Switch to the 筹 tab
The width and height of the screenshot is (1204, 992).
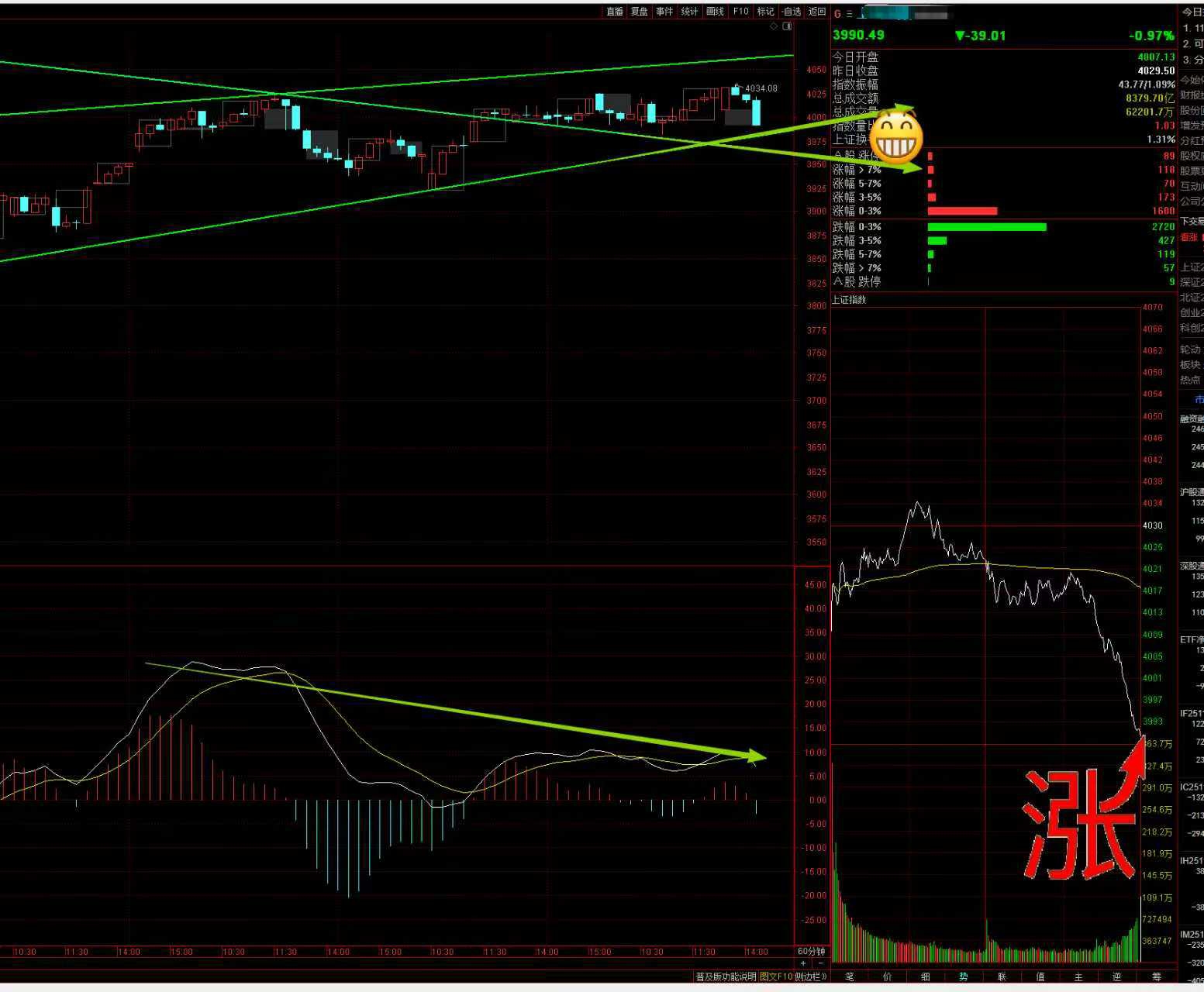(1157, 976)
